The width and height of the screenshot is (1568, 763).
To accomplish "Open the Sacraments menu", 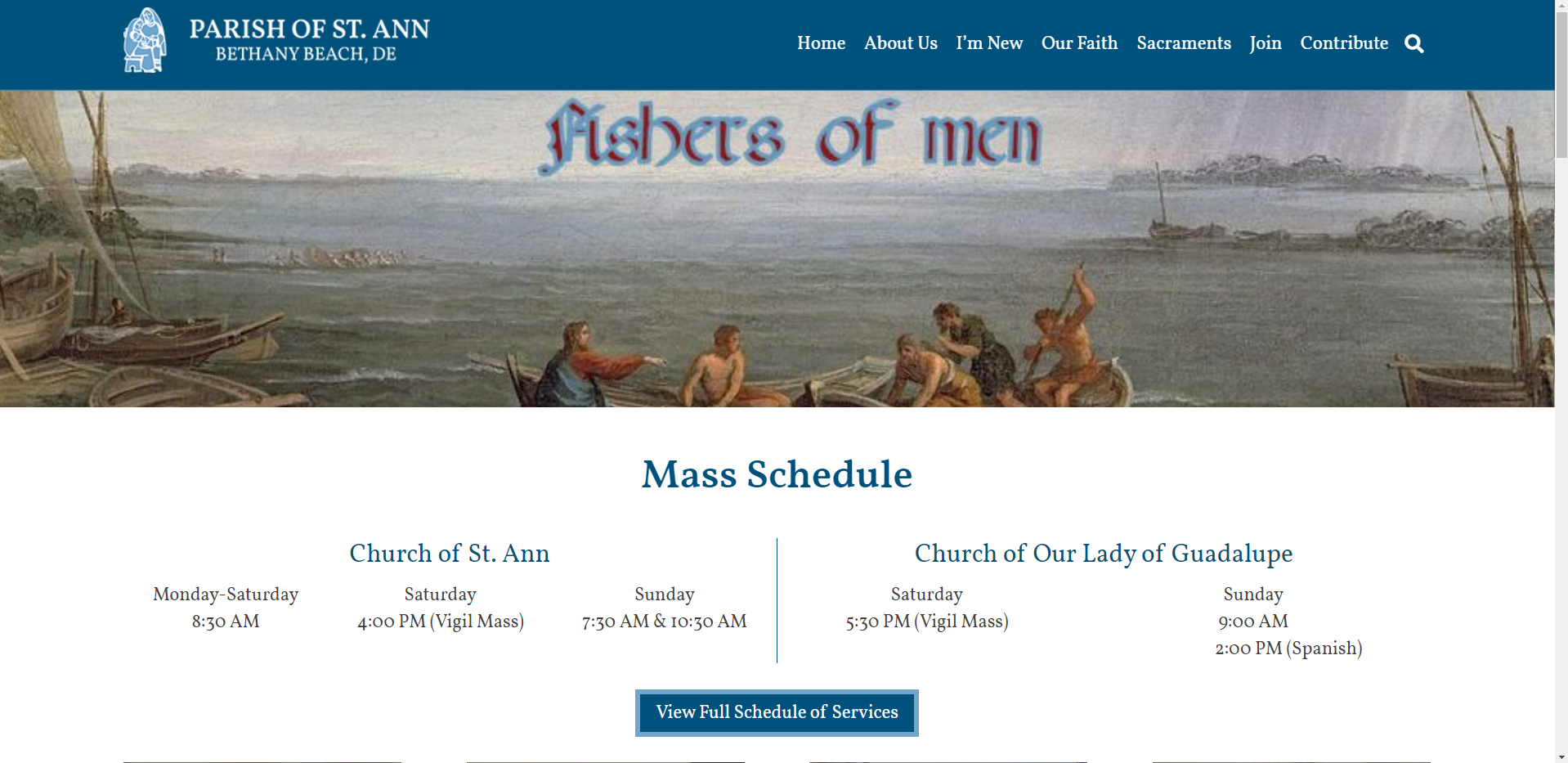I will point(1183,43).
